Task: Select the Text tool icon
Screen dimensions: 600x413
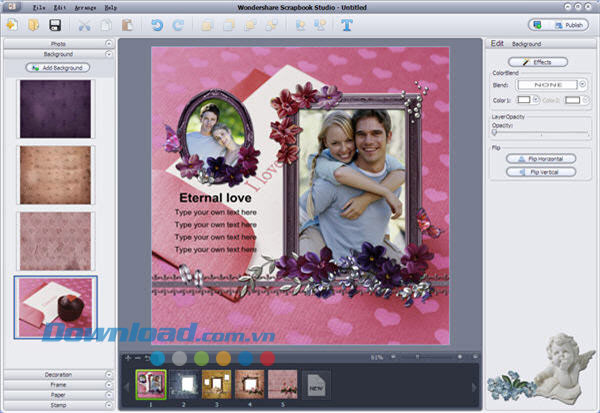Action: [x=347, y=25]
